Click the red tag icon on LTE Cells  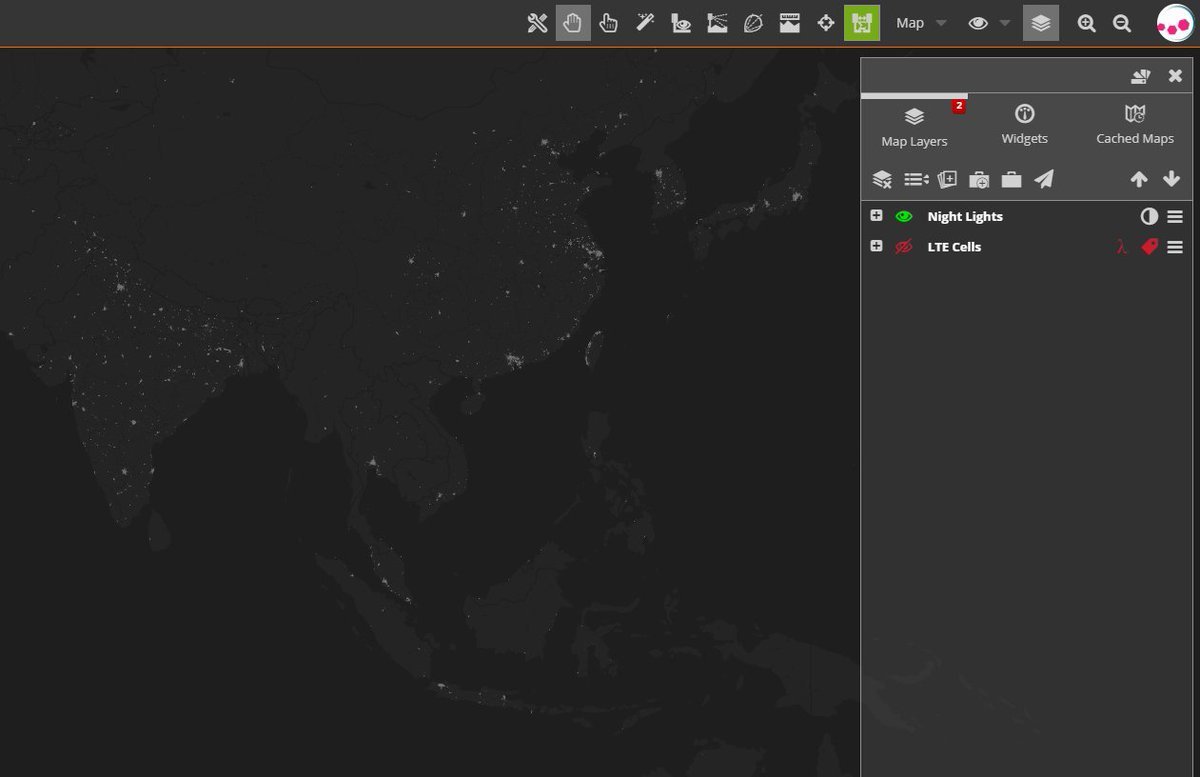pyautogui.click(x=1149, y=247)
